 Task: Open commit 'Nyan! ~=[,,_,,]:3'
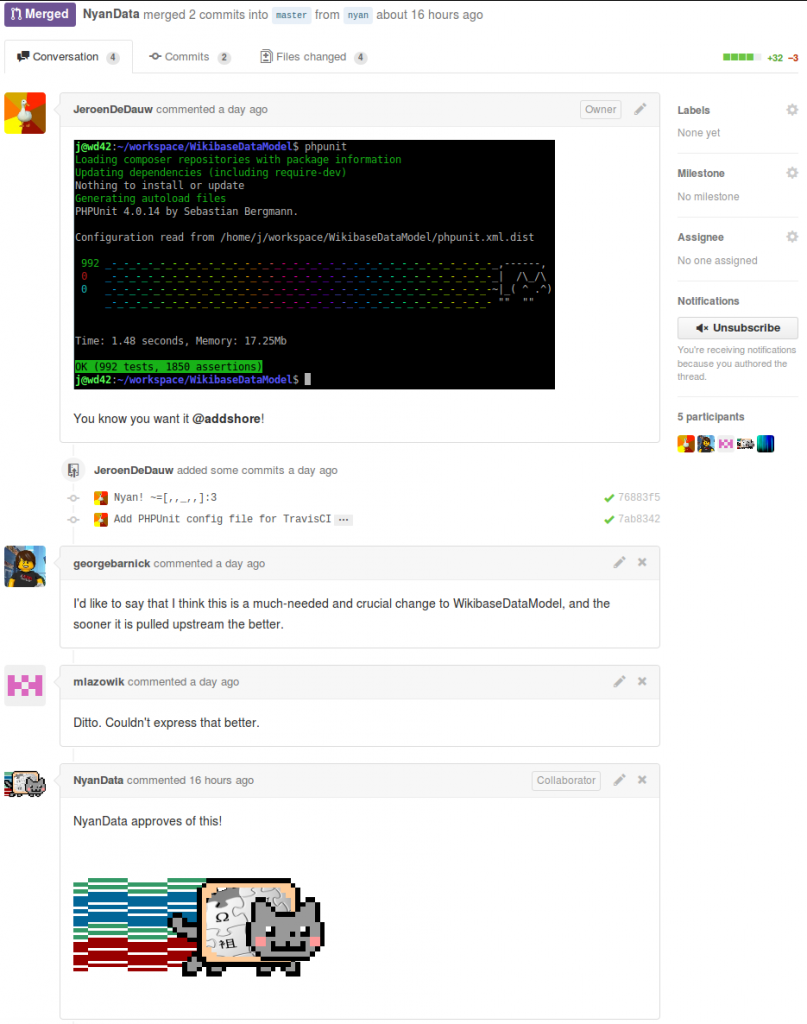click(165, 498)
